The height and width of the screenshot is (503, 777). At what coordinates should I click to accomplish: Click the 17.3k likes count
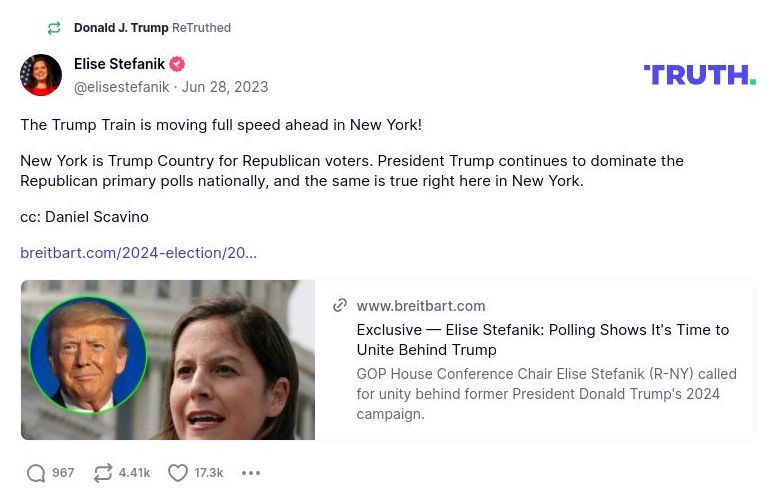pyautogui.click(x=209, y=473)
